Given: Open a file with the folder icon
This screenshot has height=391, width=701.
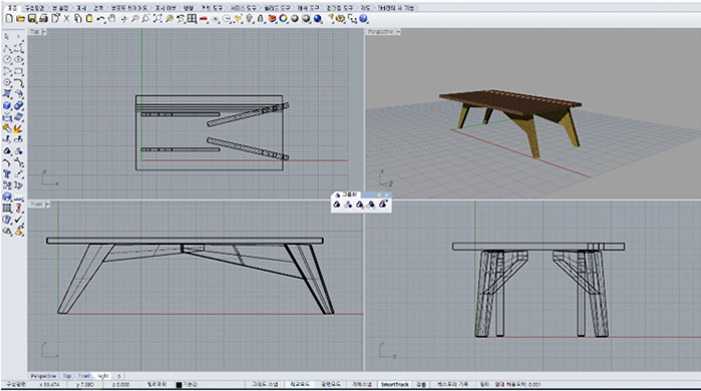Looking at the screenshot, I should [x=20, y=18].
